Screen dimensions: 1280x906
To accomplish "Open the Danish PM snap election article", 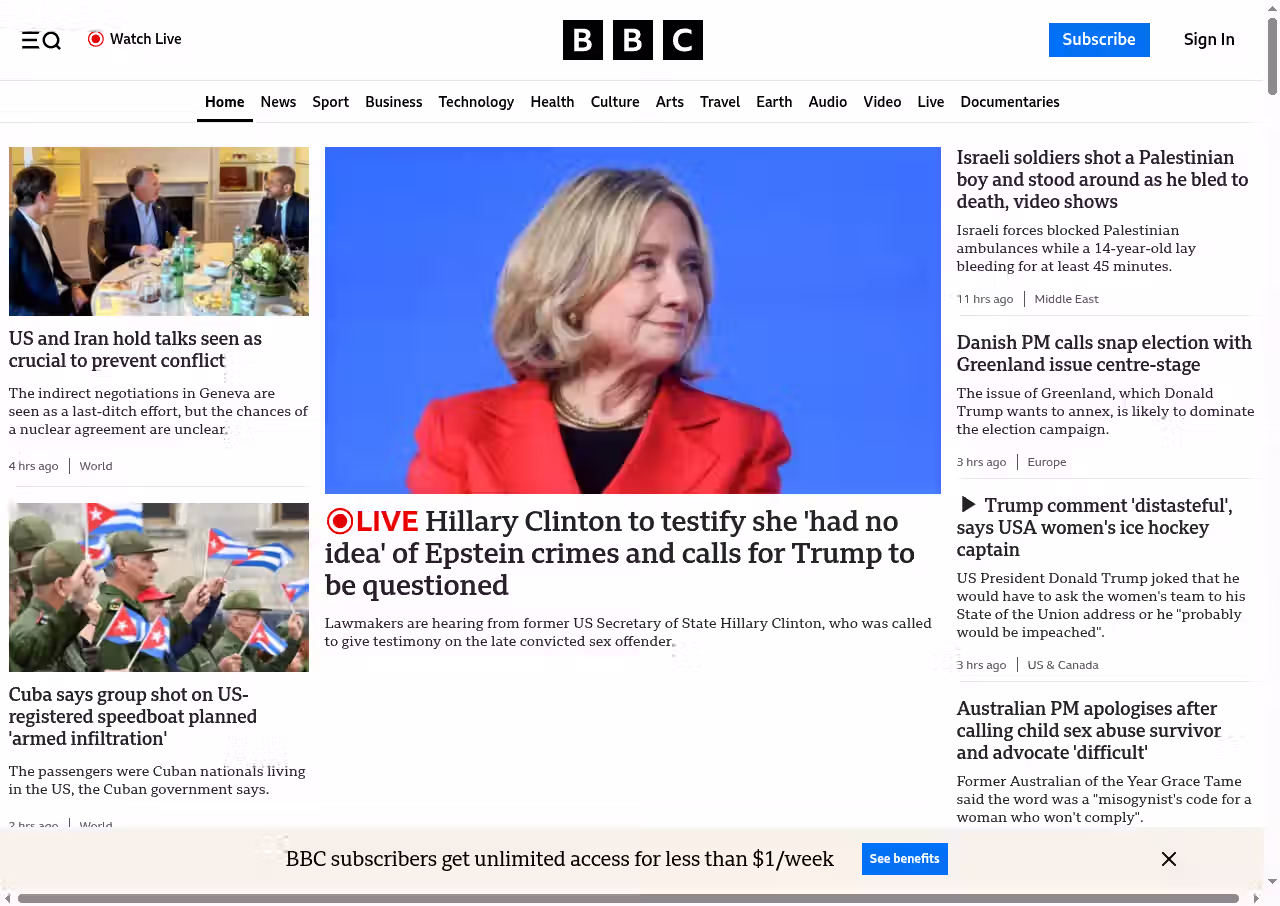I will [x=1103, y=353].
